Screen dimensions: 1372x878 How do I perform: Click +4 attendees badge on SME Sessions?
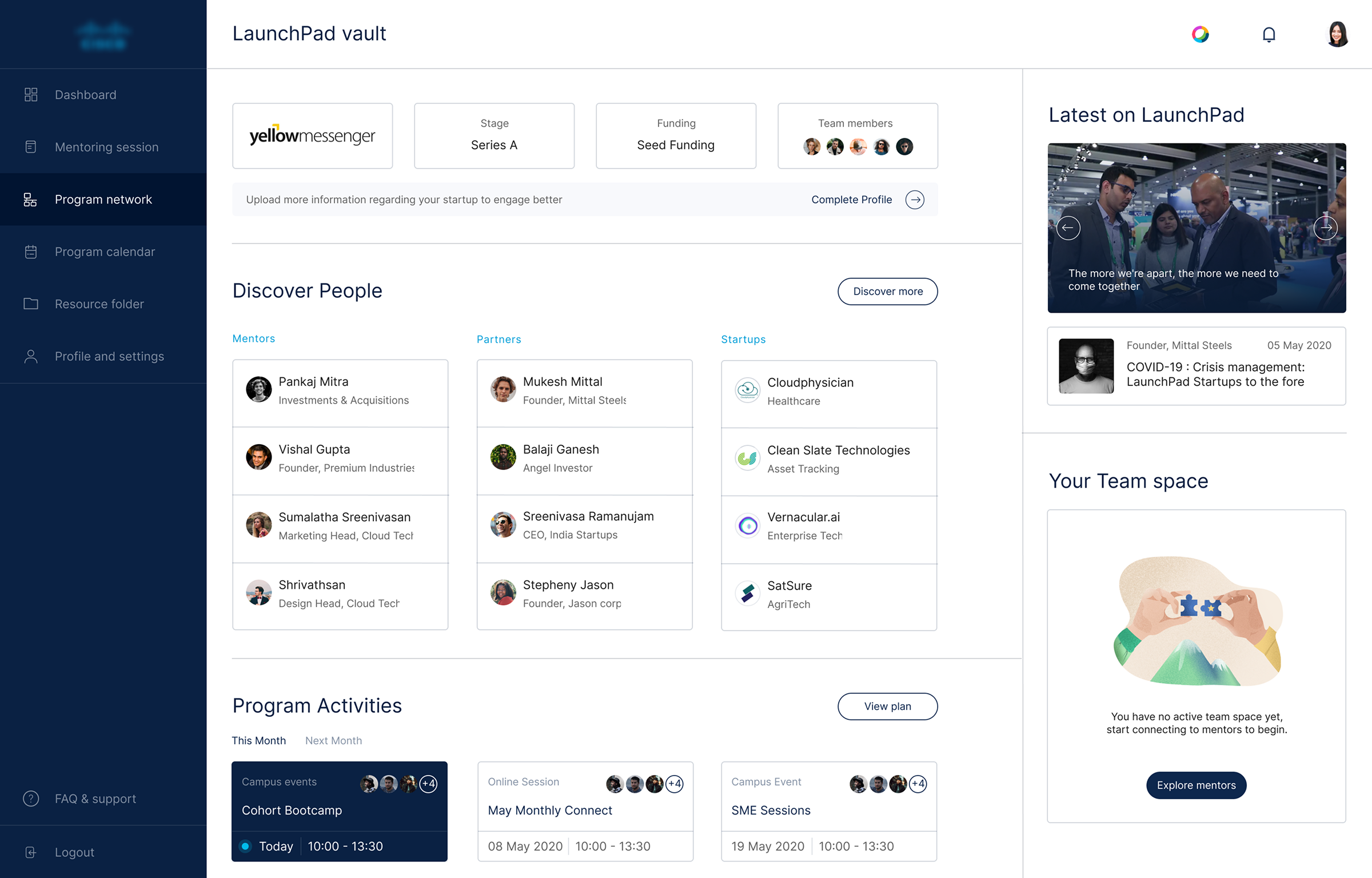[x=918, y=784]
